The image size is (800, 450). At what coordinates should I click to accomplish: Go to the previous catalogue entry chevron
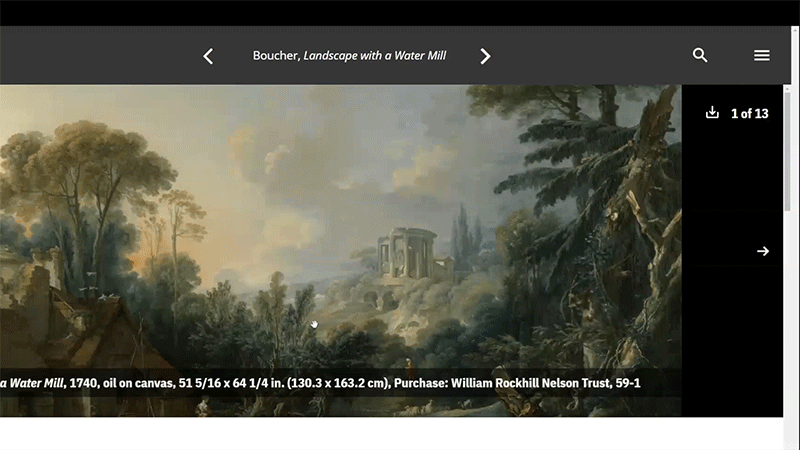click(x=208, y=56)
